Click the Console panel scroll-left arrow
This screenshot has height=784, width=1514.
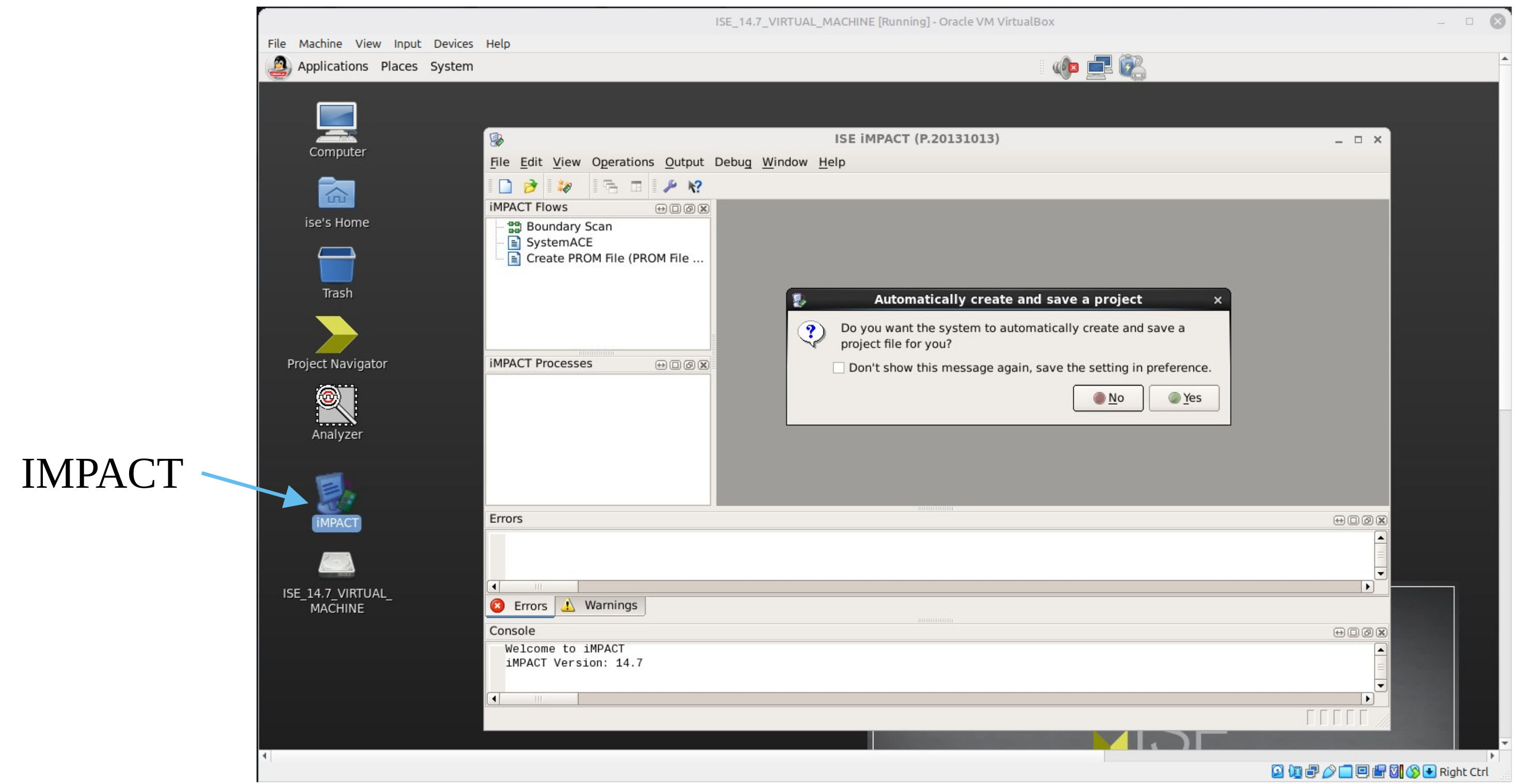click(x=493, y=699)
